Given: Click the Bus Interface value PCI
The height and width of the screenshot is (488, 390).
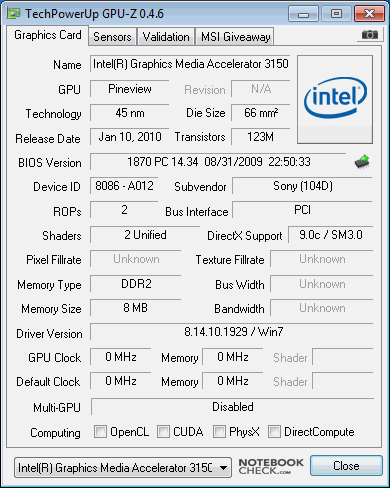Looking at the screenshot, I should click(x=303, y=210).
